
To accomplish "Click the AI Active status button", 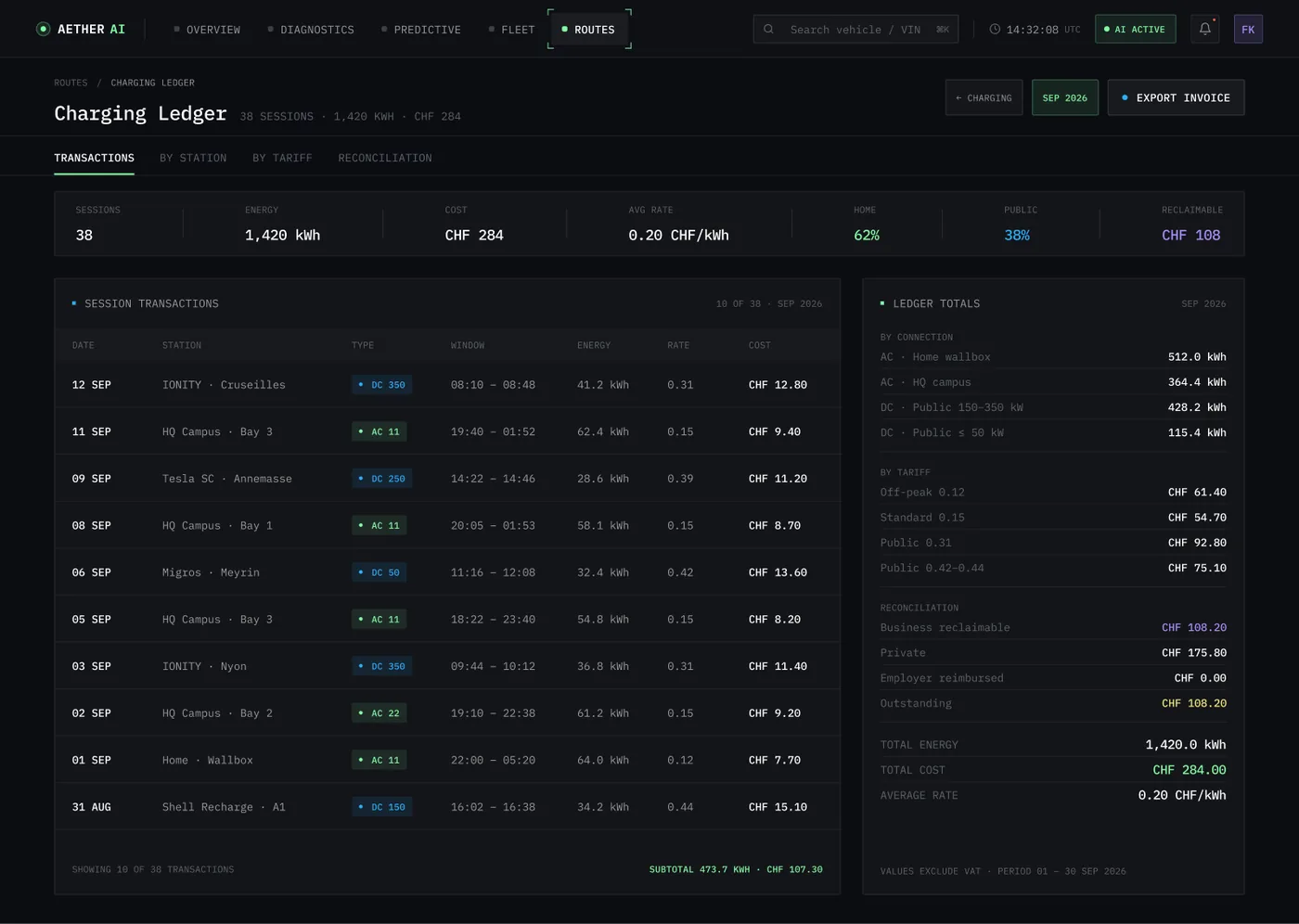I will click(x=1135, y=30).
